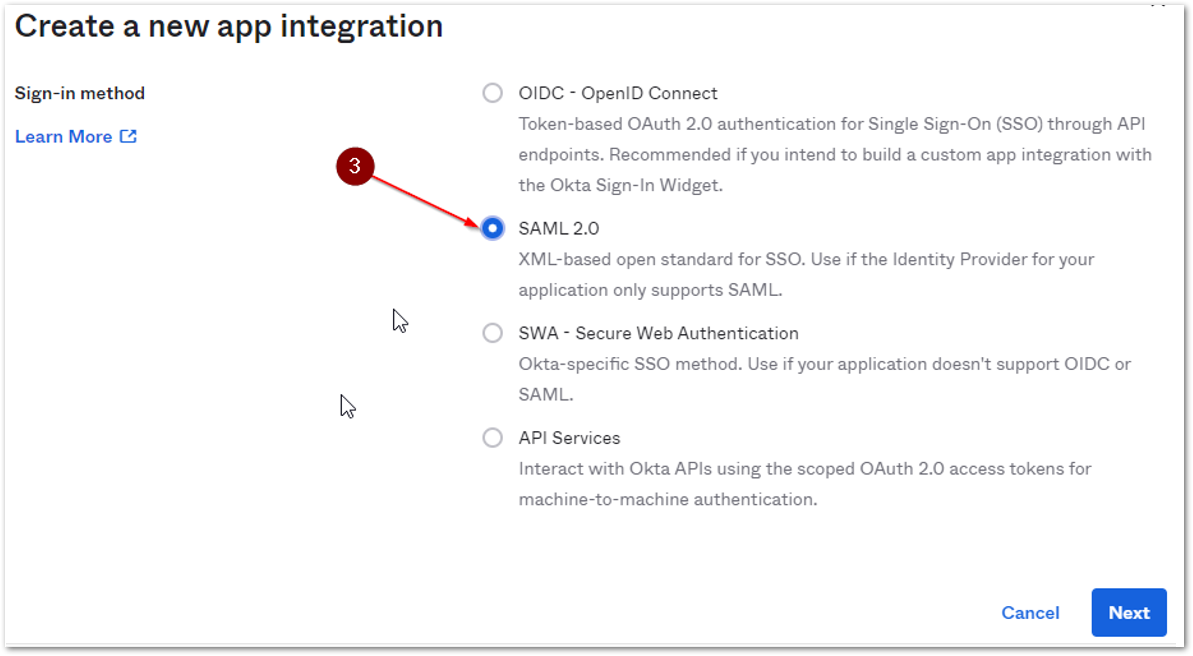The width and height of the screenshot is (1193, 656).
Task: Click the "OIDC - OpenID Connect" label text
Action: point(618,93)
